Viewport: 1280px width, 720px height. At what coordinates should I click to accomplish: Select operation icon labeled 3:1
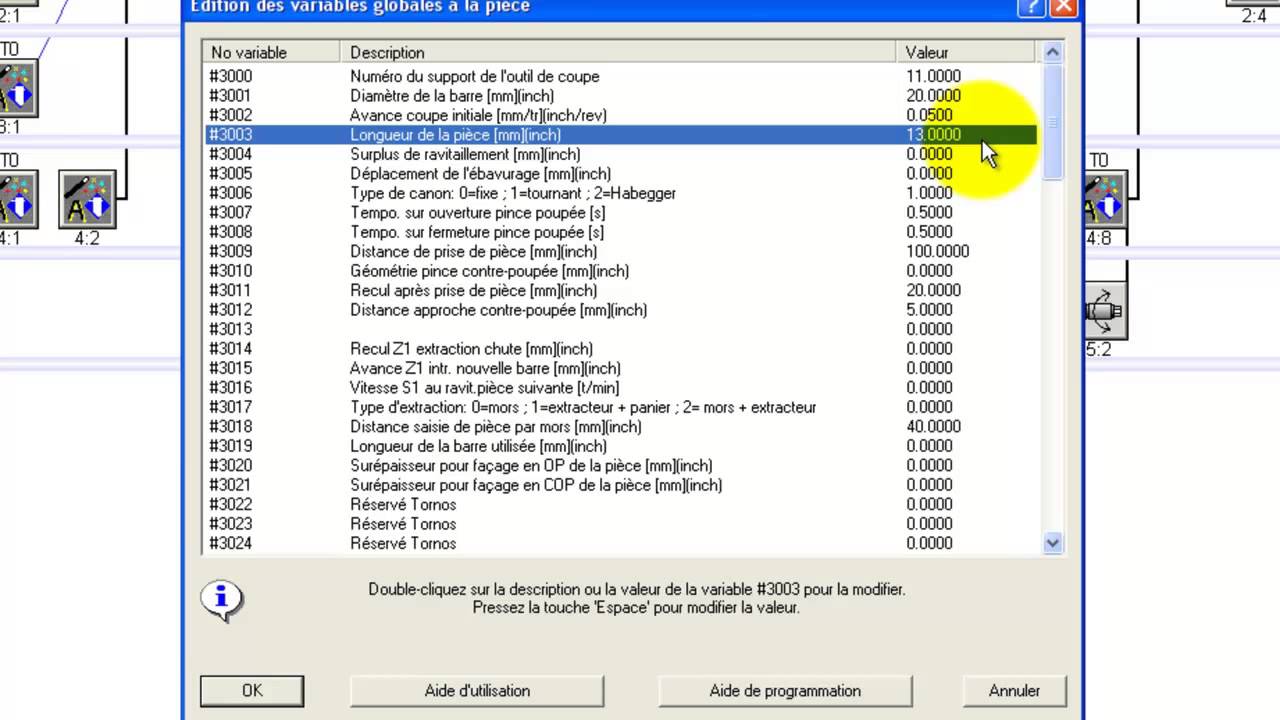[17, 88]
